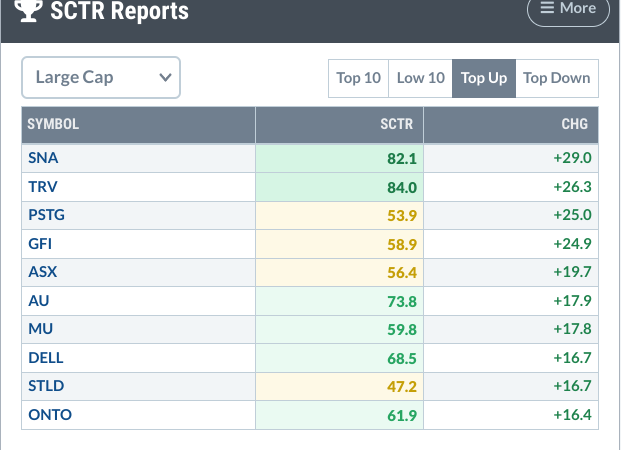Click SCTR value 68.5
Viewport: 621px width, 450px height.
pyautogui.click(x=402, y=358)
